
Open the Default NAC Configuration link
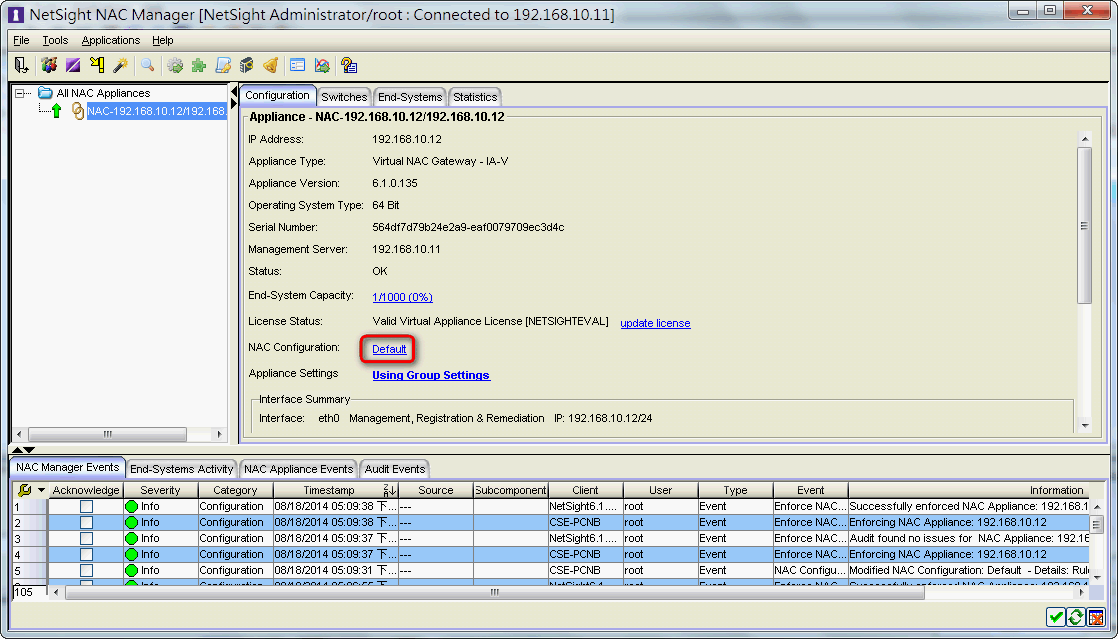pos(389,349)
